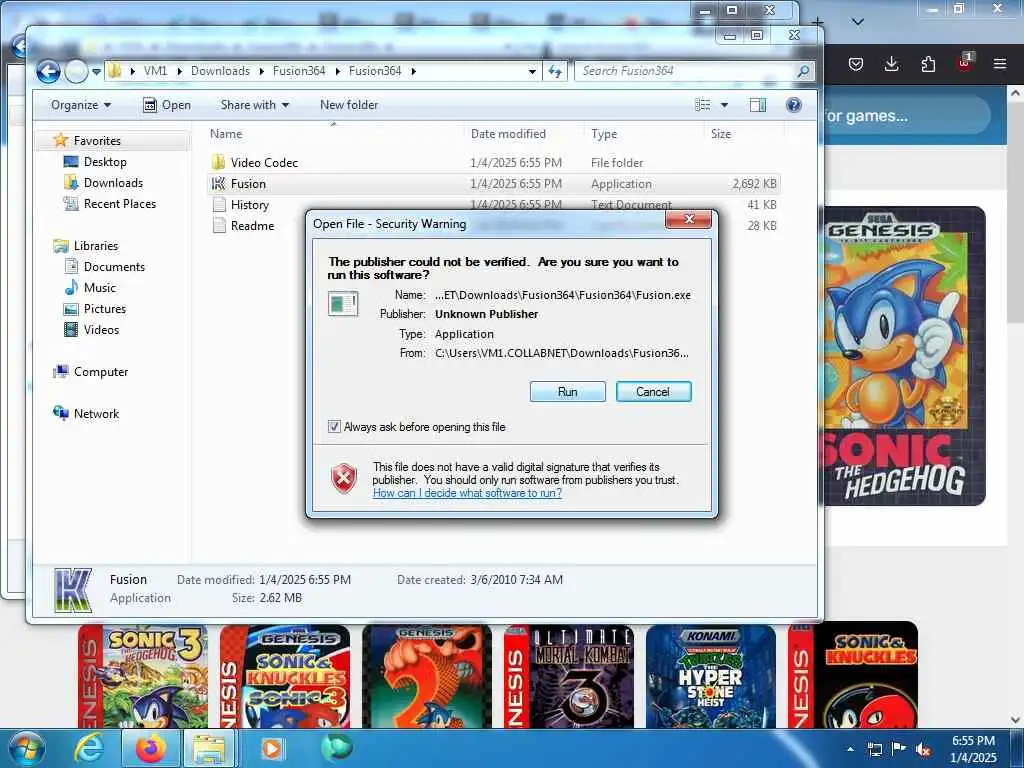Show hidden system tray icons
Image resolution: width=1024 pixels, height=768 pixels.
[850, 749]
